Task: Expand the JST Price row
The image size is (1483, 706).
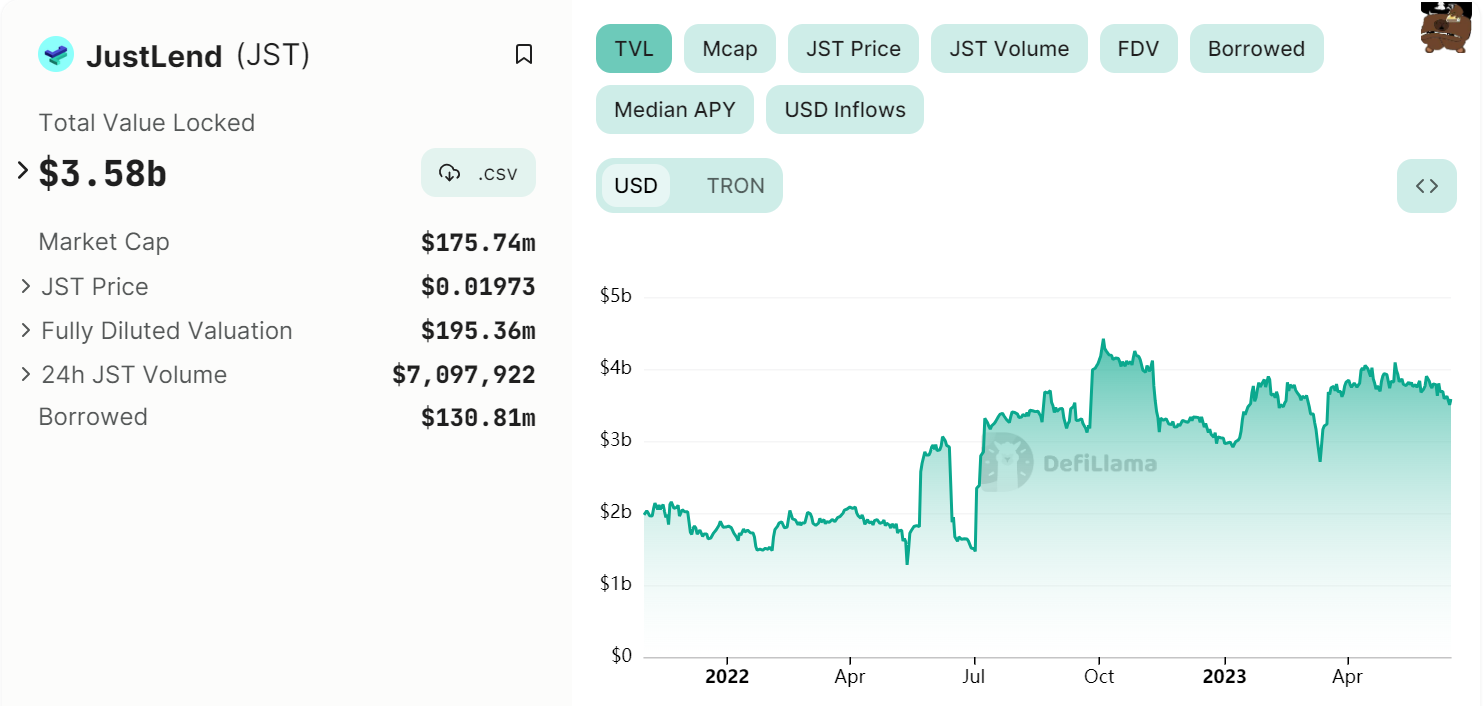Action: click(25, 287)
